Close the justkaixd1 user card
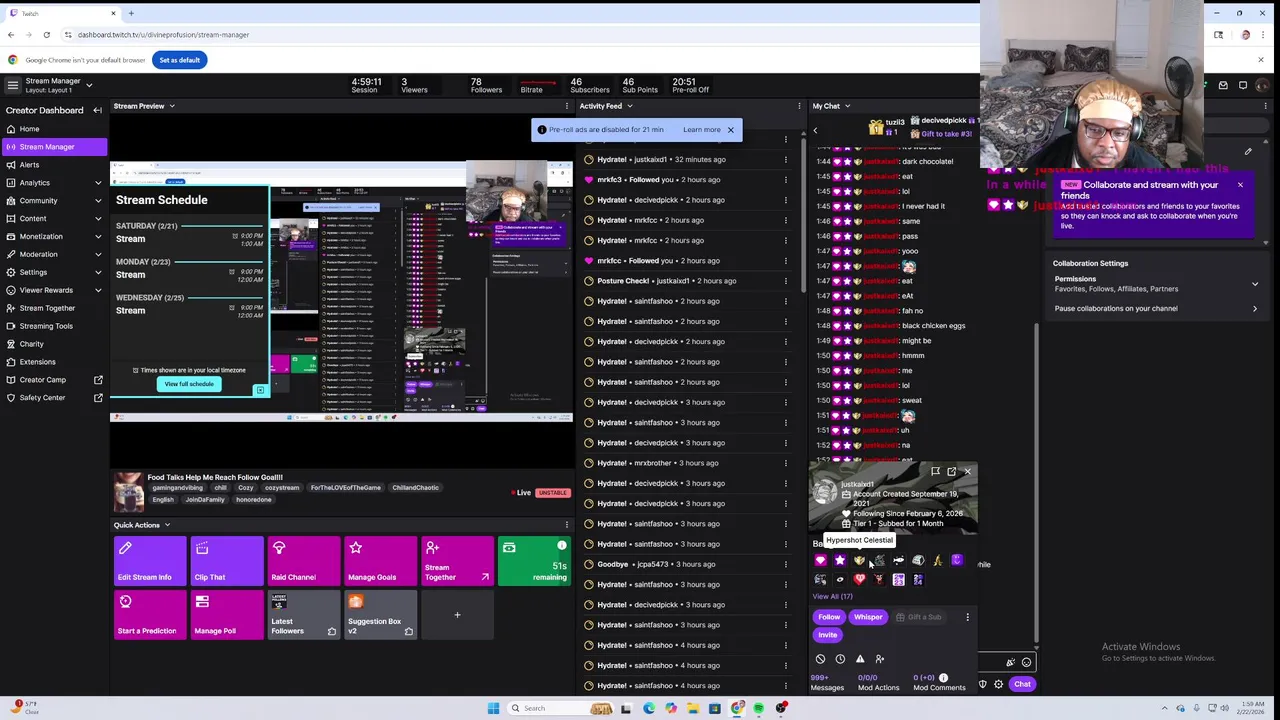1280x720 pixels. 967,471
